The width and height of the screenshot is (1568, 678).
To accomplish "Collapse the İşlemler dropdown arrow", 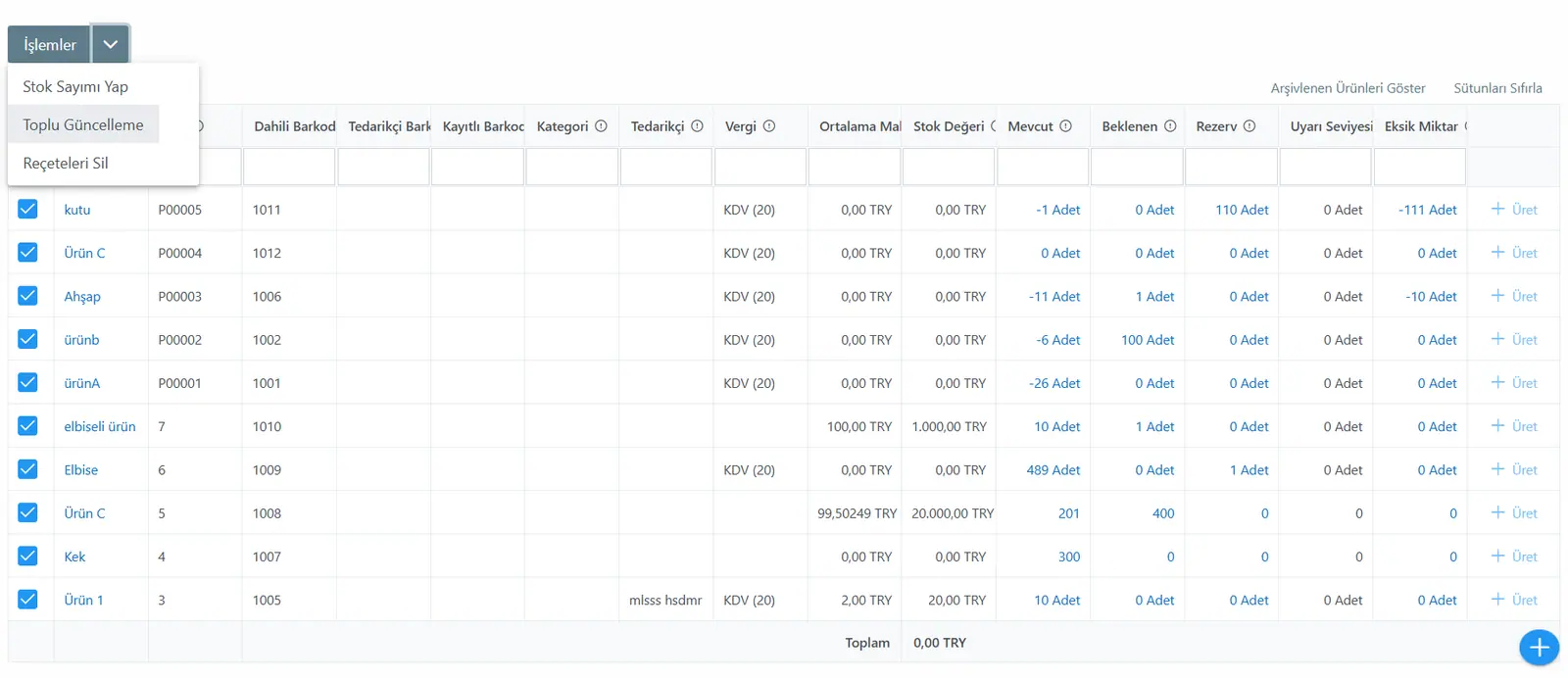I will tap(111, 44).
